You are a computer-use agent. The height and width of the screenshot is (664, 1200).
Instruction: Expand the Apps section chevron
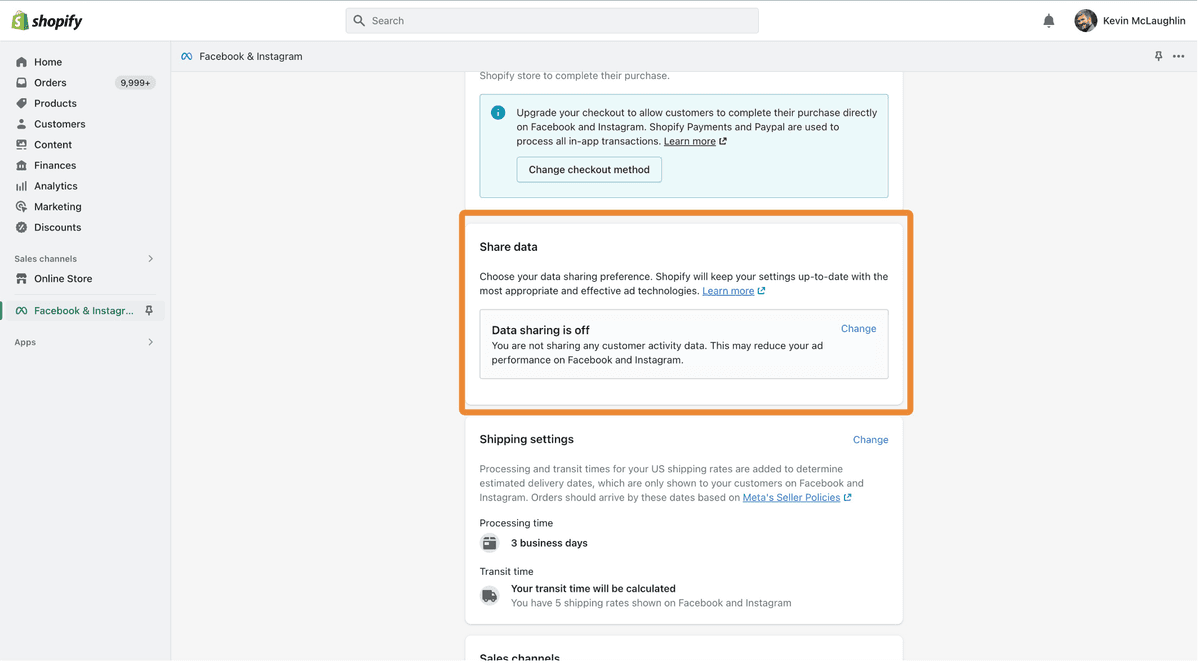click(151, 342)
